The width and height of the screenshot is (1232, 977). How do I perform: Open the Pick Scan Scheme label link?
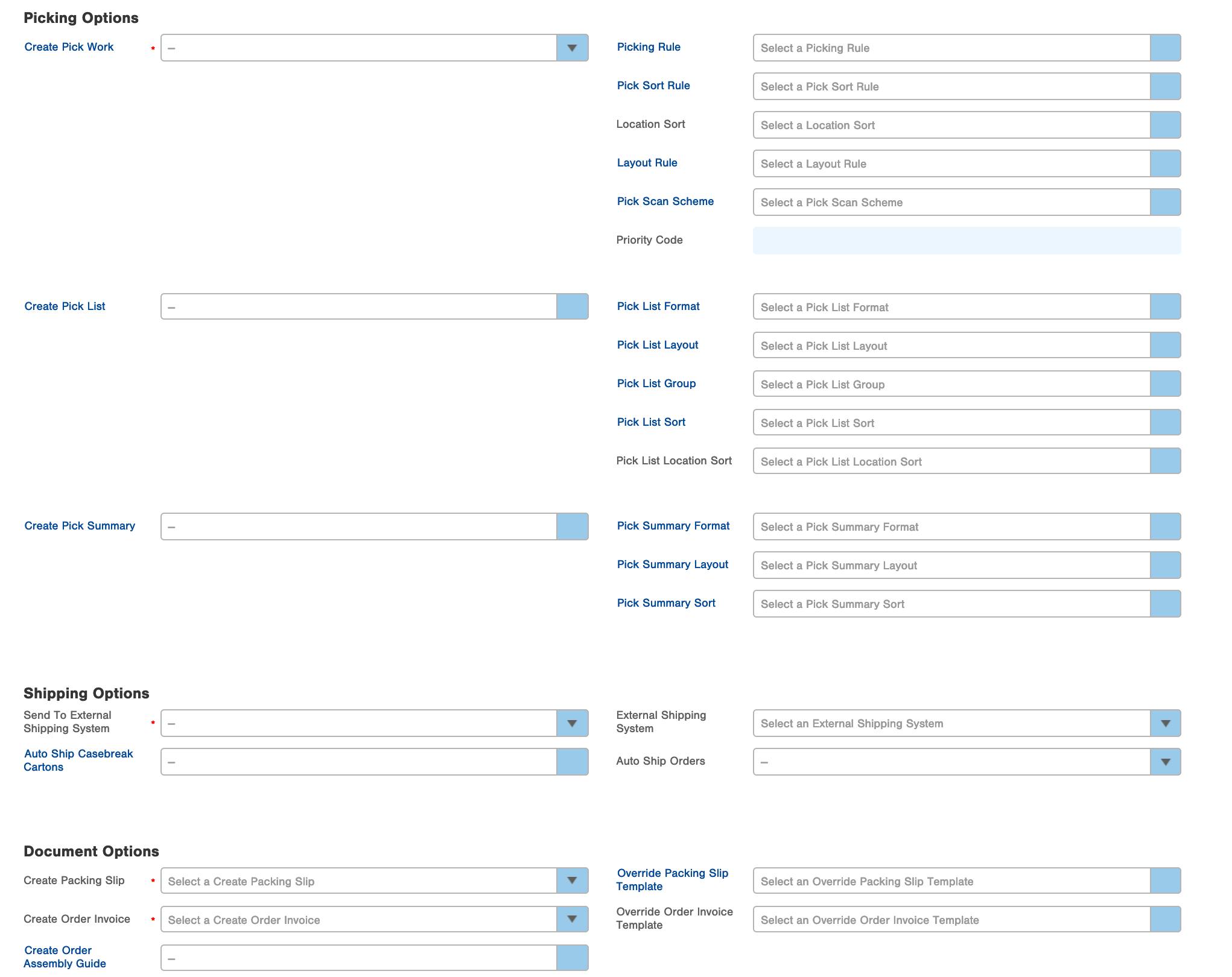(x=665, y=201)
